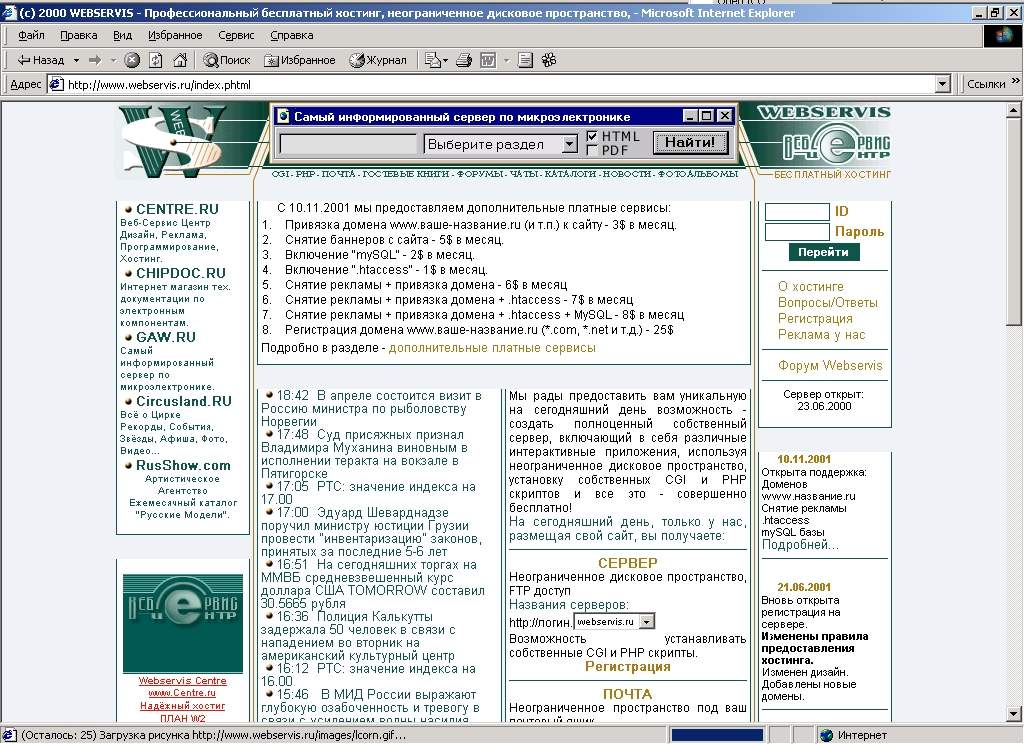Print the page with the printer icon
The height and width of the screenshot is (744, 1024).
464,60
